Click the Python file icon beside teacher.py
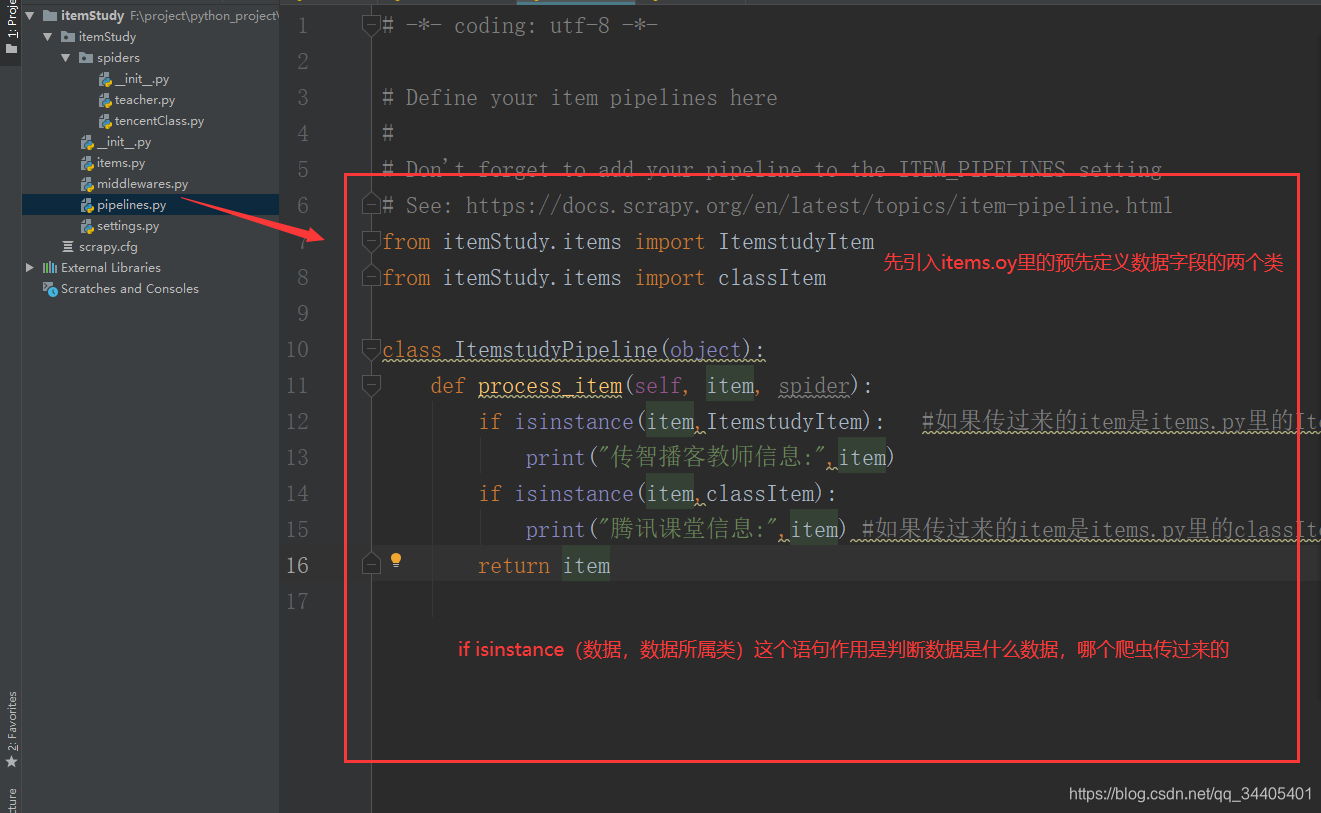The height and width of the screenshot is (813, 1321). coord(106,100)
